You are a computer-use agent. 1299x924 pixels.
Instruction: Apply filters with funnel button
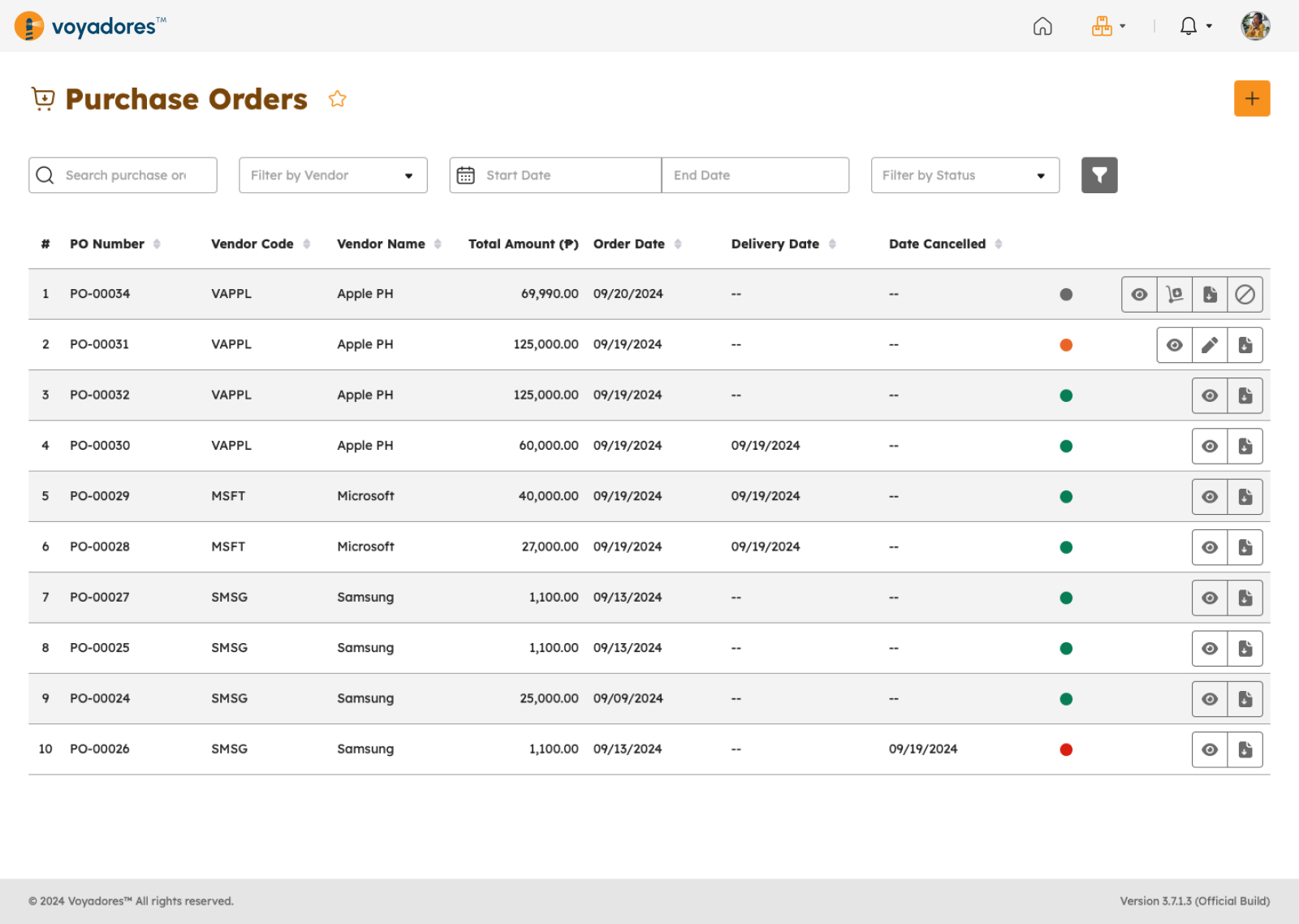point(1099,175)
